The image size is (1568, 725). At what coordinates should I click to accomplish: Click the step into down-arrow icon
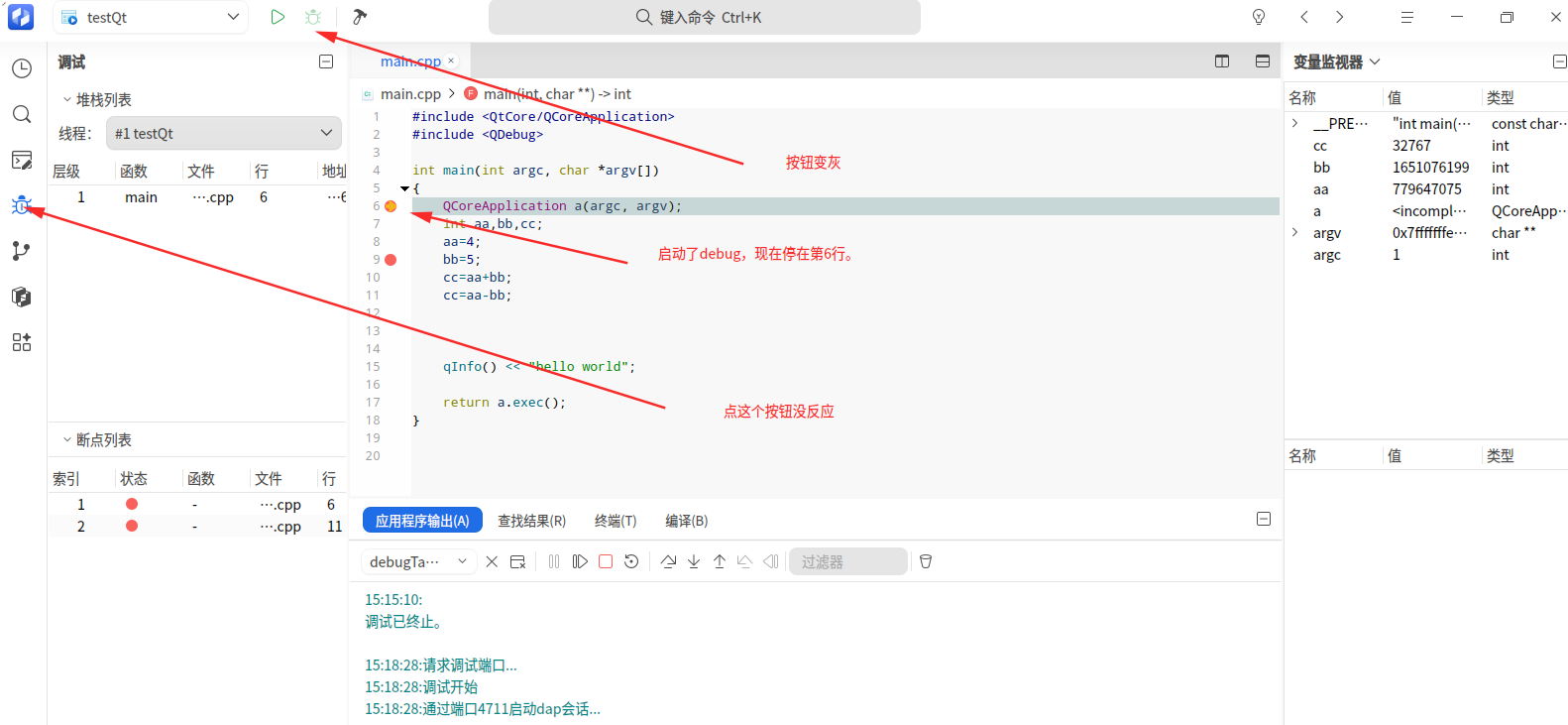pos(694,561)
